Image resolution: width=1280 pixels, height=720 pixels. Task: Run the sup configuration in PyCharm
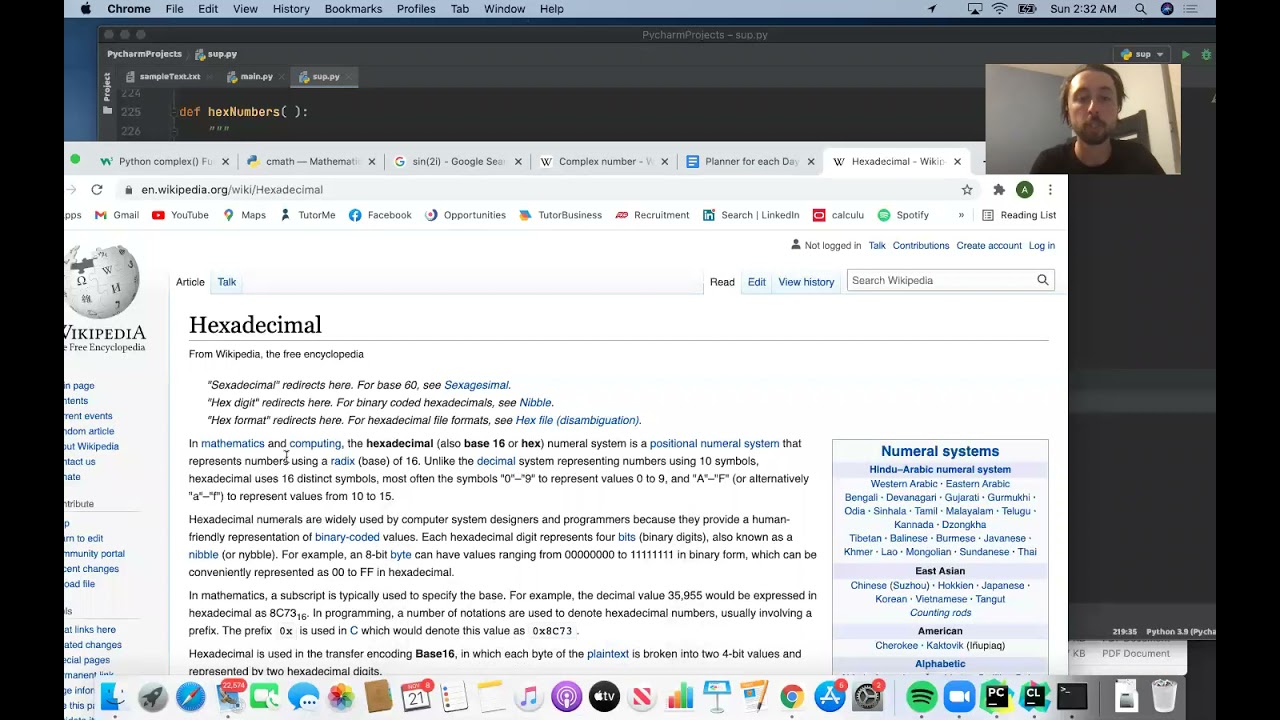(x=1186, y=54)
